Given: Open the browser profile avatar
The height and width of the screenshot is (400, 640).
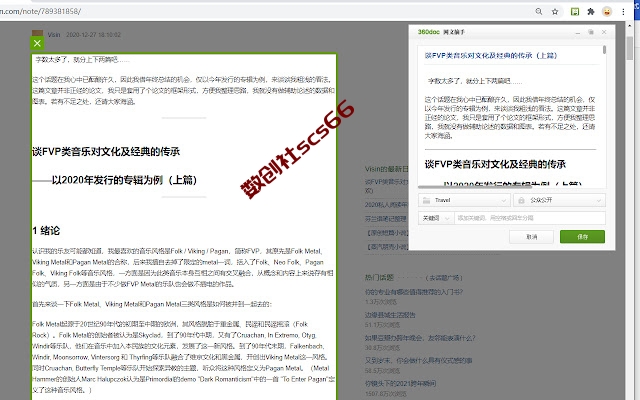Looking at the screenshot, I should point(607,11).
